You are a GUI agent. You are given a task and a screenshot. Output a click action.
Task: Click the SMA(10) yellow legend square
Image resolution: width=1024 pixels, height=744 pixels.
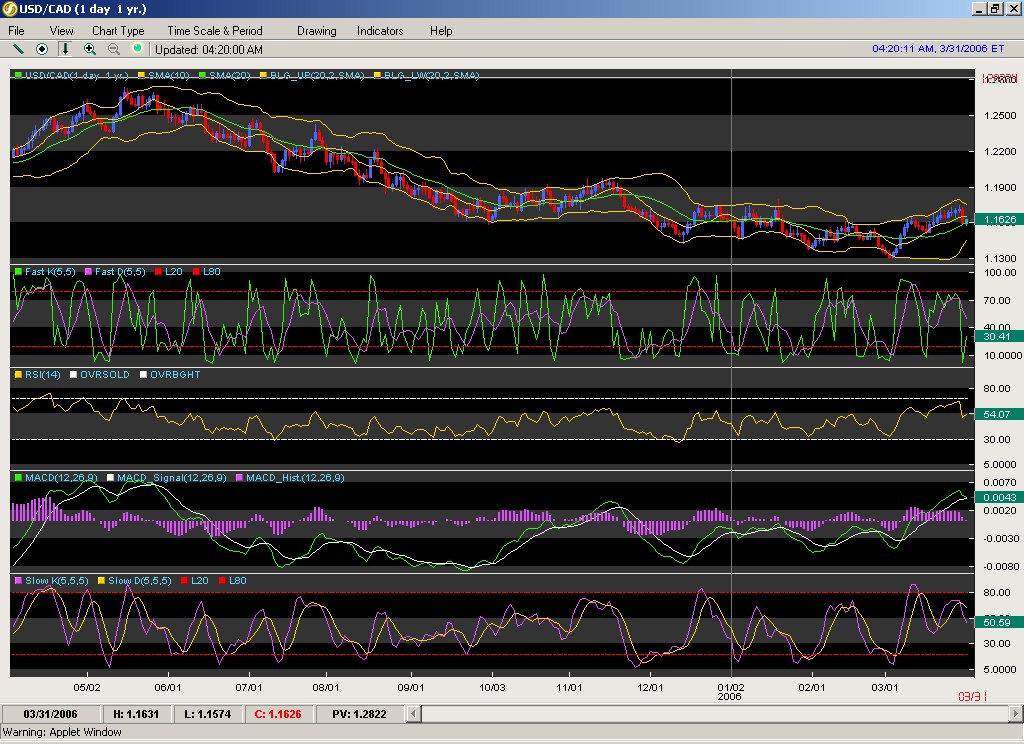pos(141,75)
